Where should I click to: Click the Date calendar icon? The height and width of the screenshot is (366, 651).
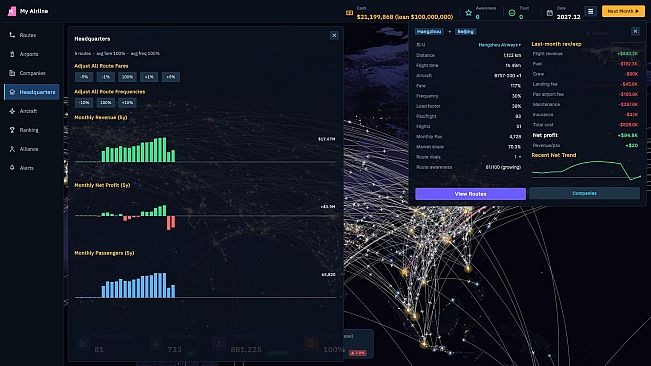pos(550,13)
